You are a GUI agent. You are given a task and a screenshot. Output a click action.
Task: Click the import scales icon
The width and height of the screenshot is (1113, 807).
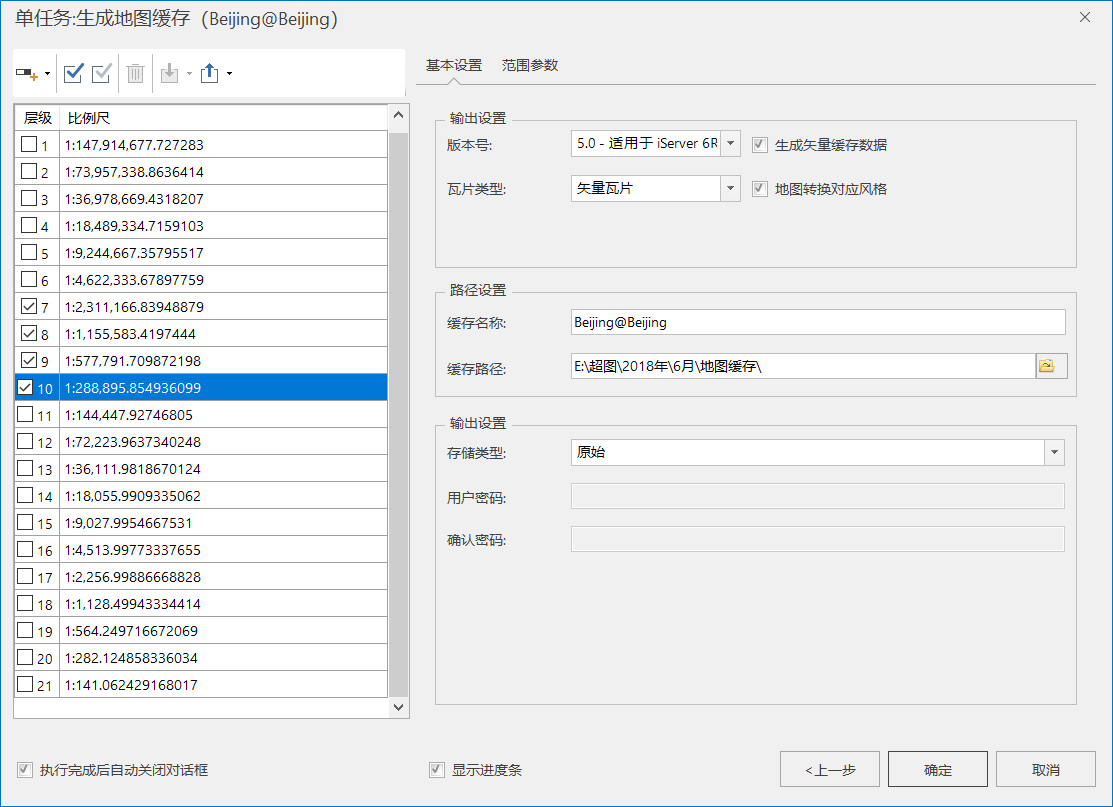pyautogui.click(x=169, y=73)
